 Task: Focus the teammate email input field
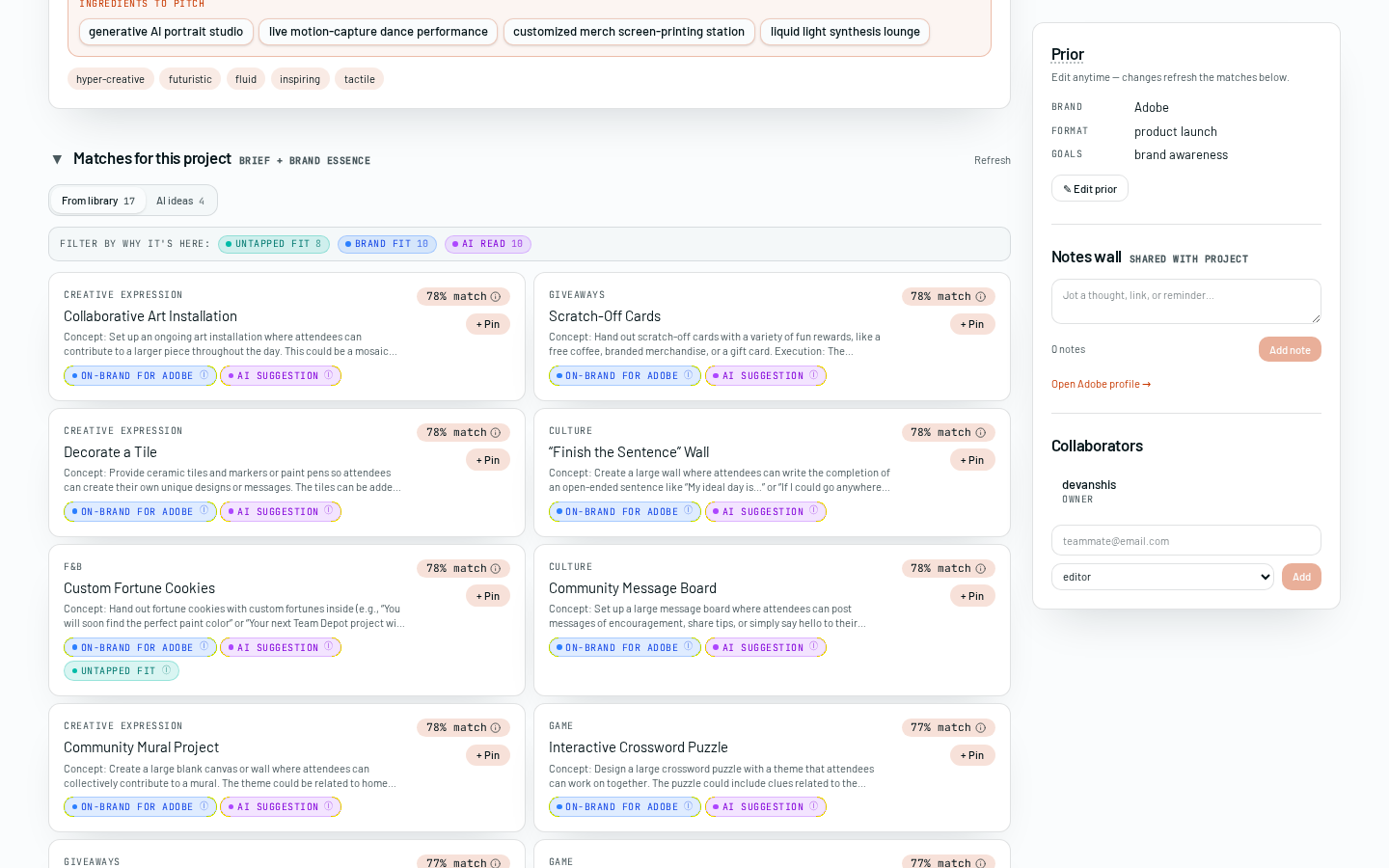click(x=1186, y=540)
